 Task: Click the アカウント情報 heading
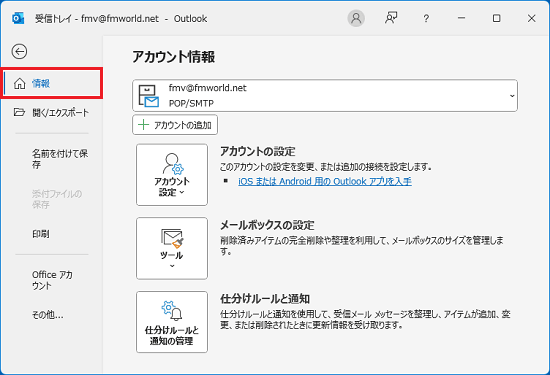click(x=174, y=57)
